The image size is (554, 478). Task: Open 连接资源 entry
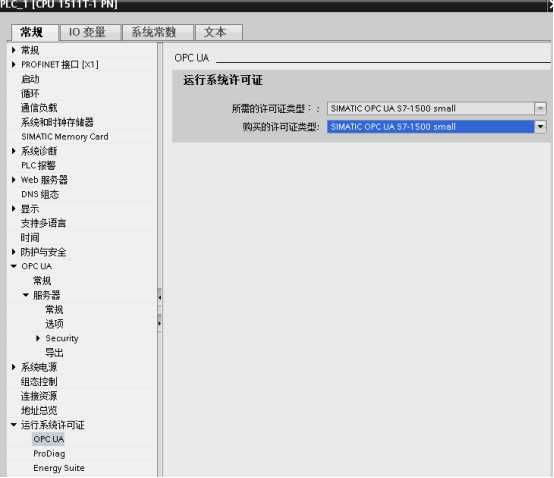tap(39, 396)
